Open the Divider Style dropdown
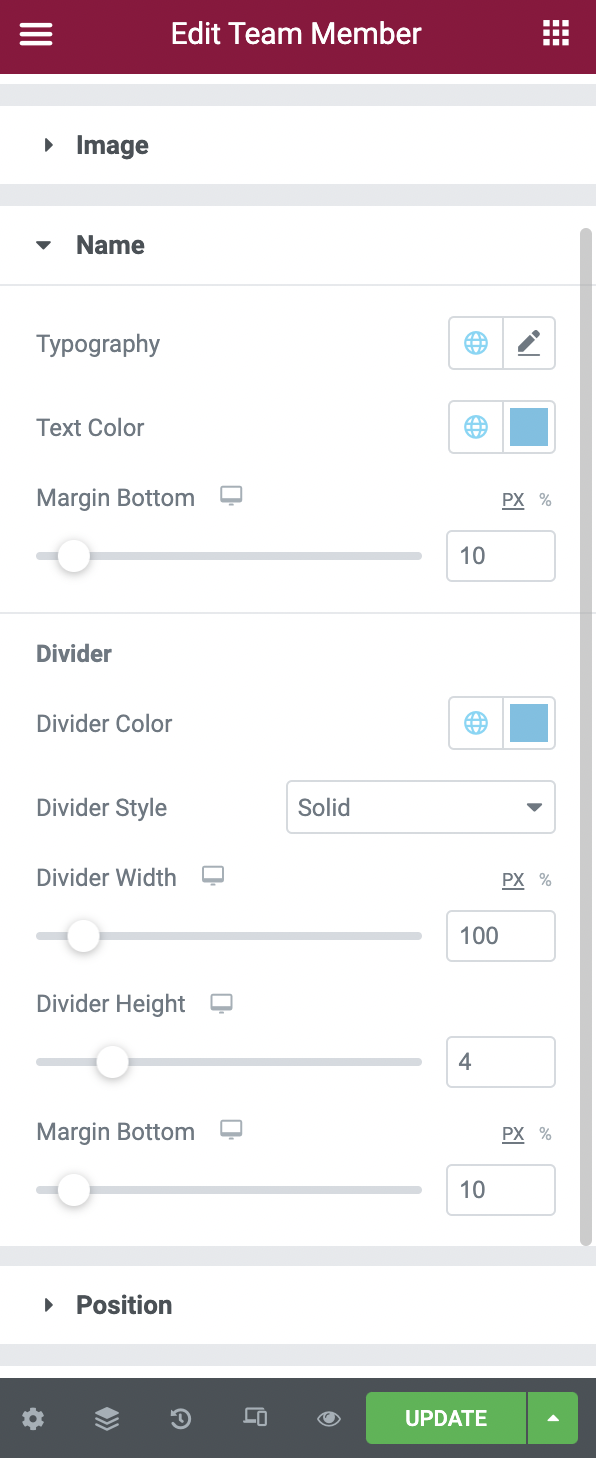The image size is (596, 1458). coord(420,807)
